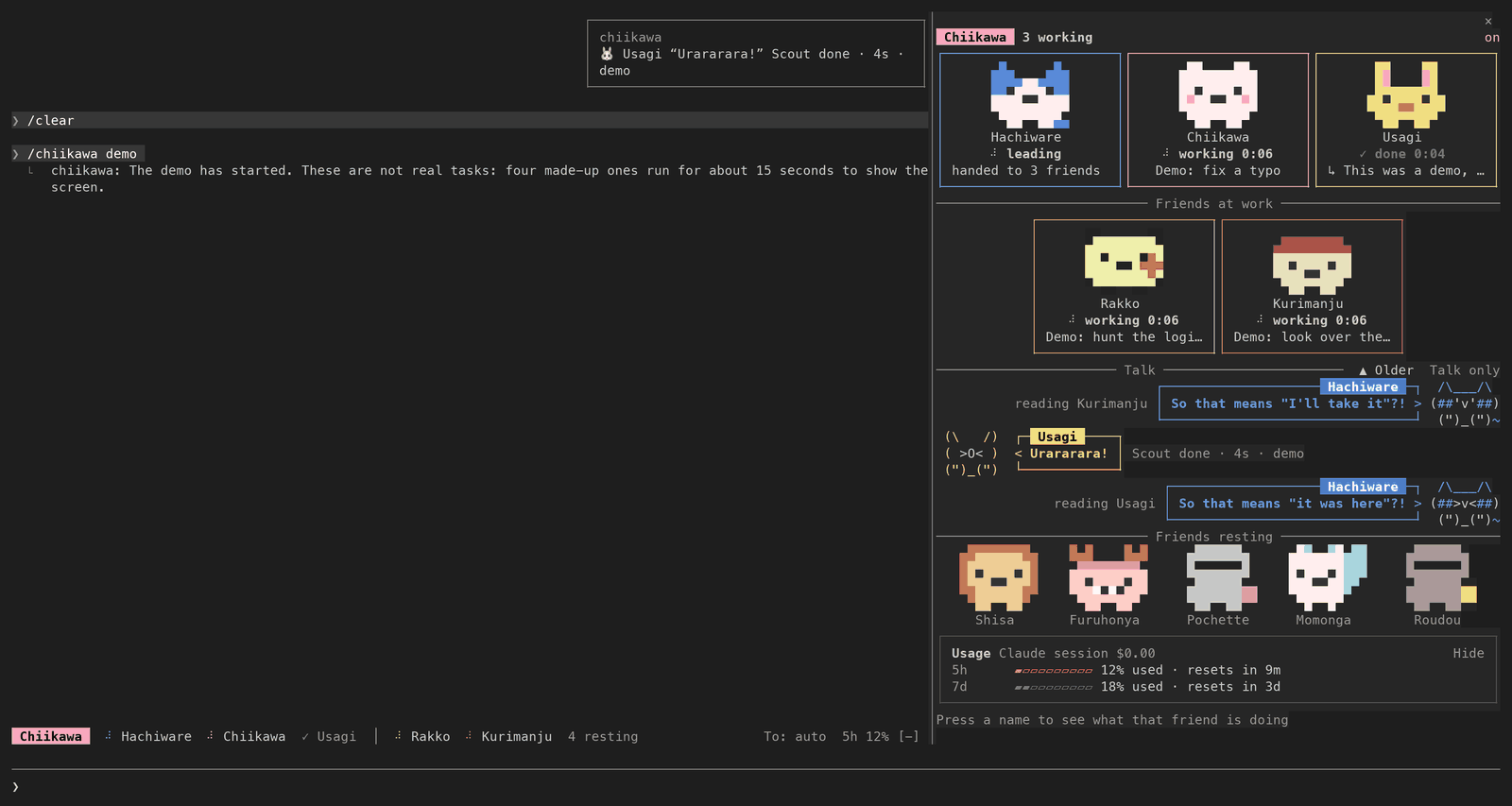Pick the resting friend Roudou avatar

pyautogui.click(x=1440, y=577)
